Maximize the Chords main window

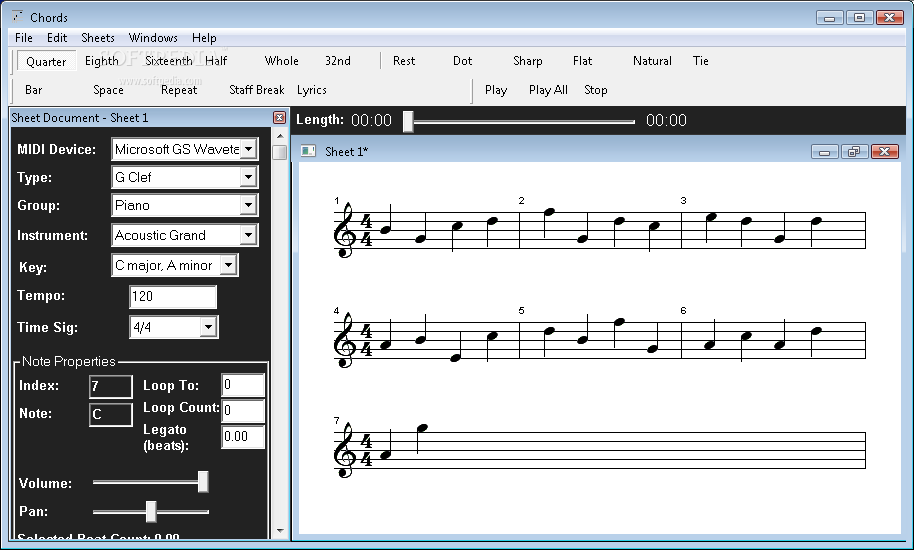859,17
